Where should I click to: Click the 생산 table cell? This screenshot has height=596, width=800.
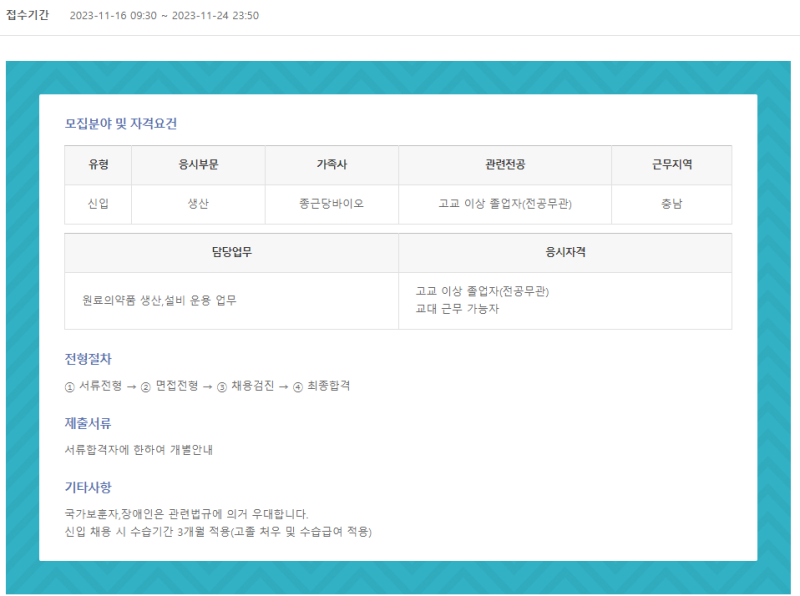click(x=198, y=204)
